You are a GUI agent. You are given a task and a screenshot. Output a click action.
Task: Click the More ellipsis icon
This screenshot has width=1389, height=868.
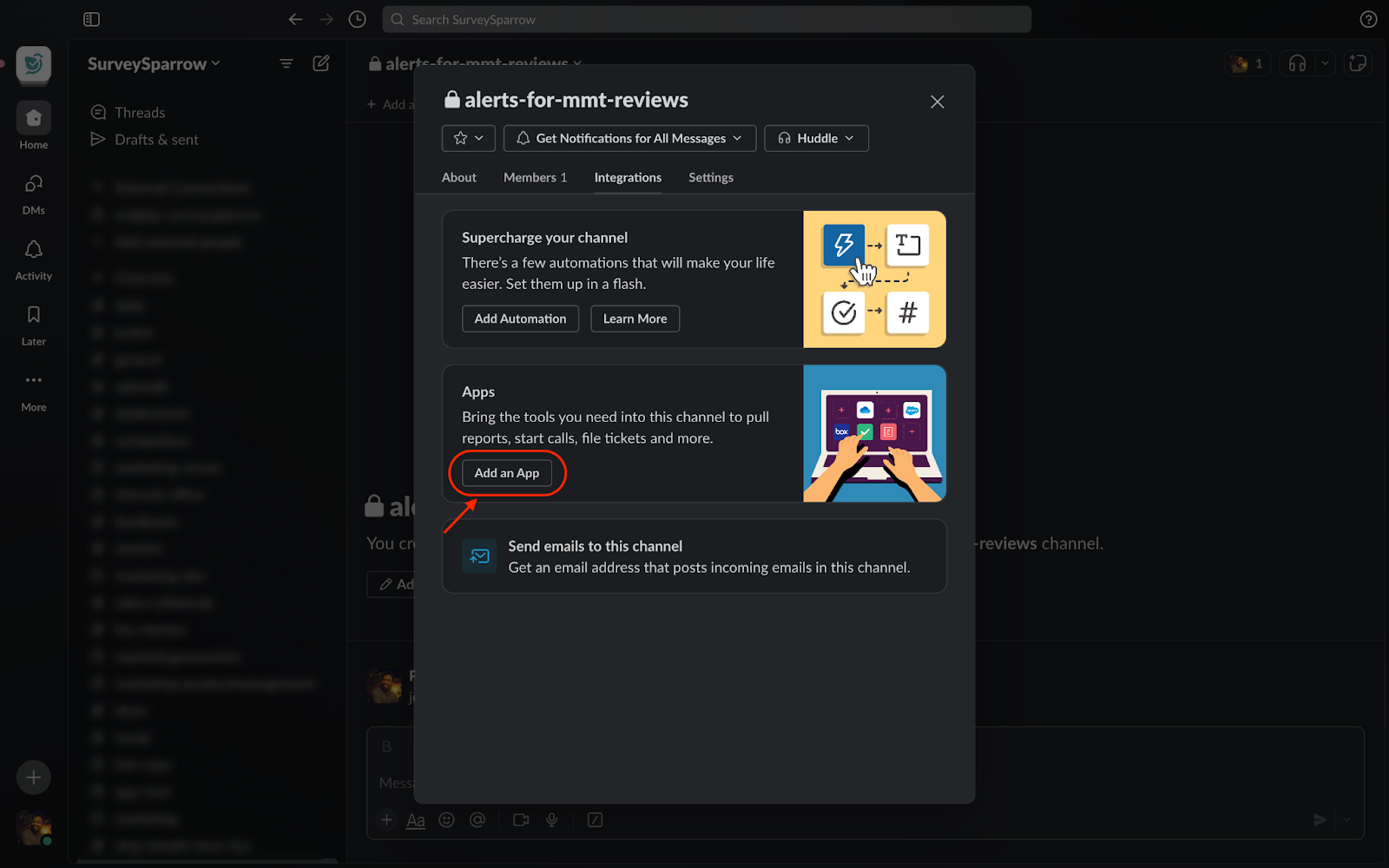pyautogui.click(x=33, y=381)
